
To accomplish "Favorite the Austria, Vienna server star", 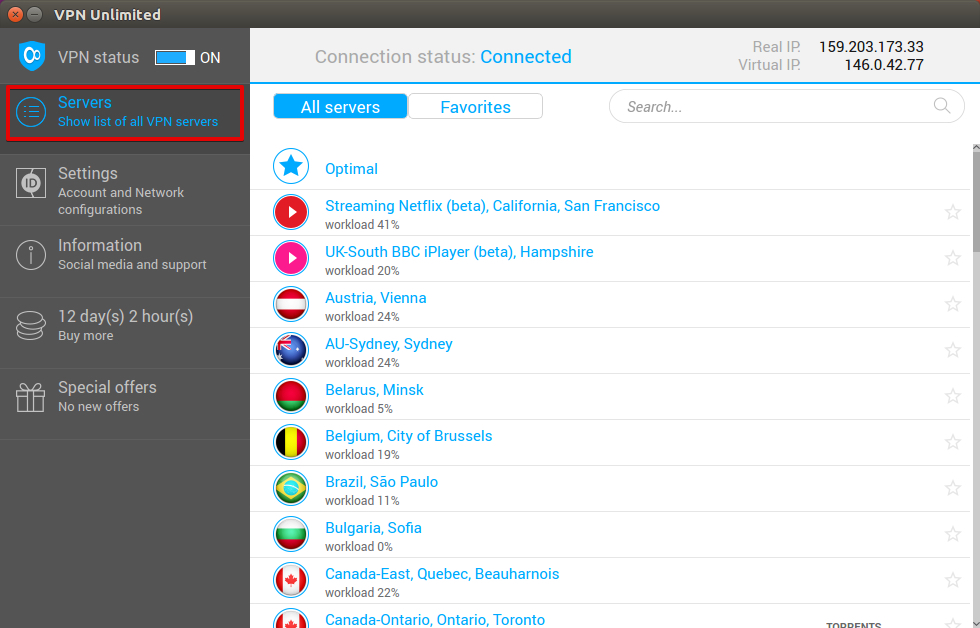I will coord(952,304).
